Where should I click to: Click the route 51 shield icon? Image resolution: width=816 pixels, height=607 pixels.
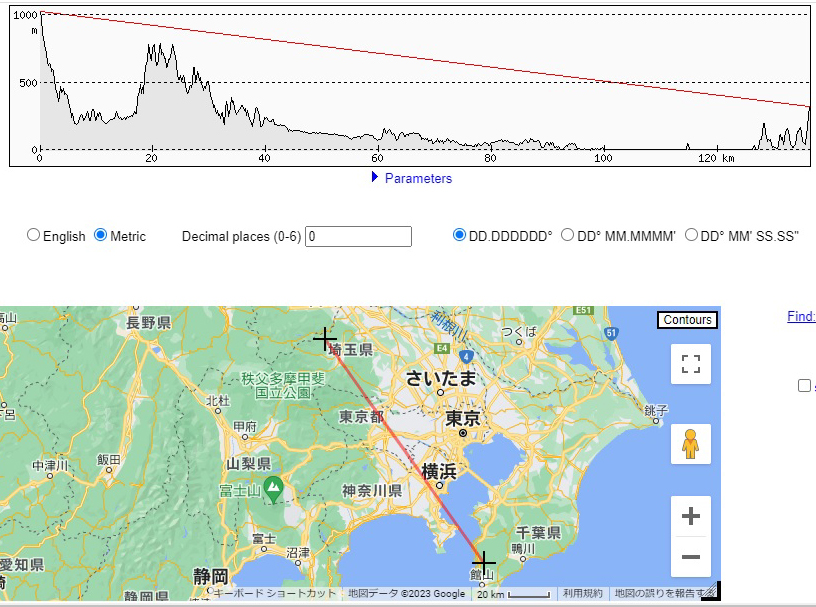click(611, 333)
